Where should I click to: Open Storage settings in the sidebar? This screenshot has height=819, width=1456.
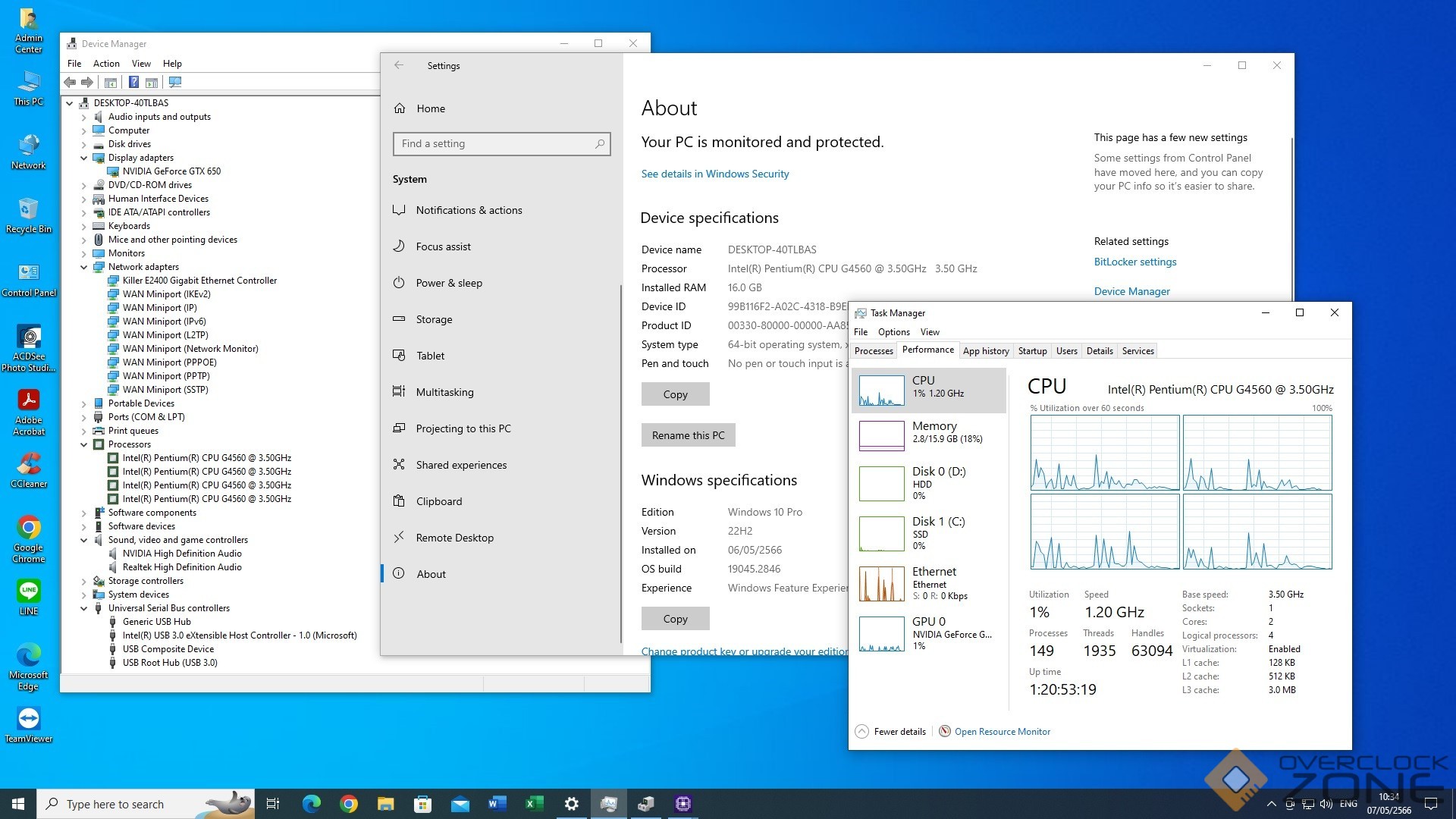point(434,319)
